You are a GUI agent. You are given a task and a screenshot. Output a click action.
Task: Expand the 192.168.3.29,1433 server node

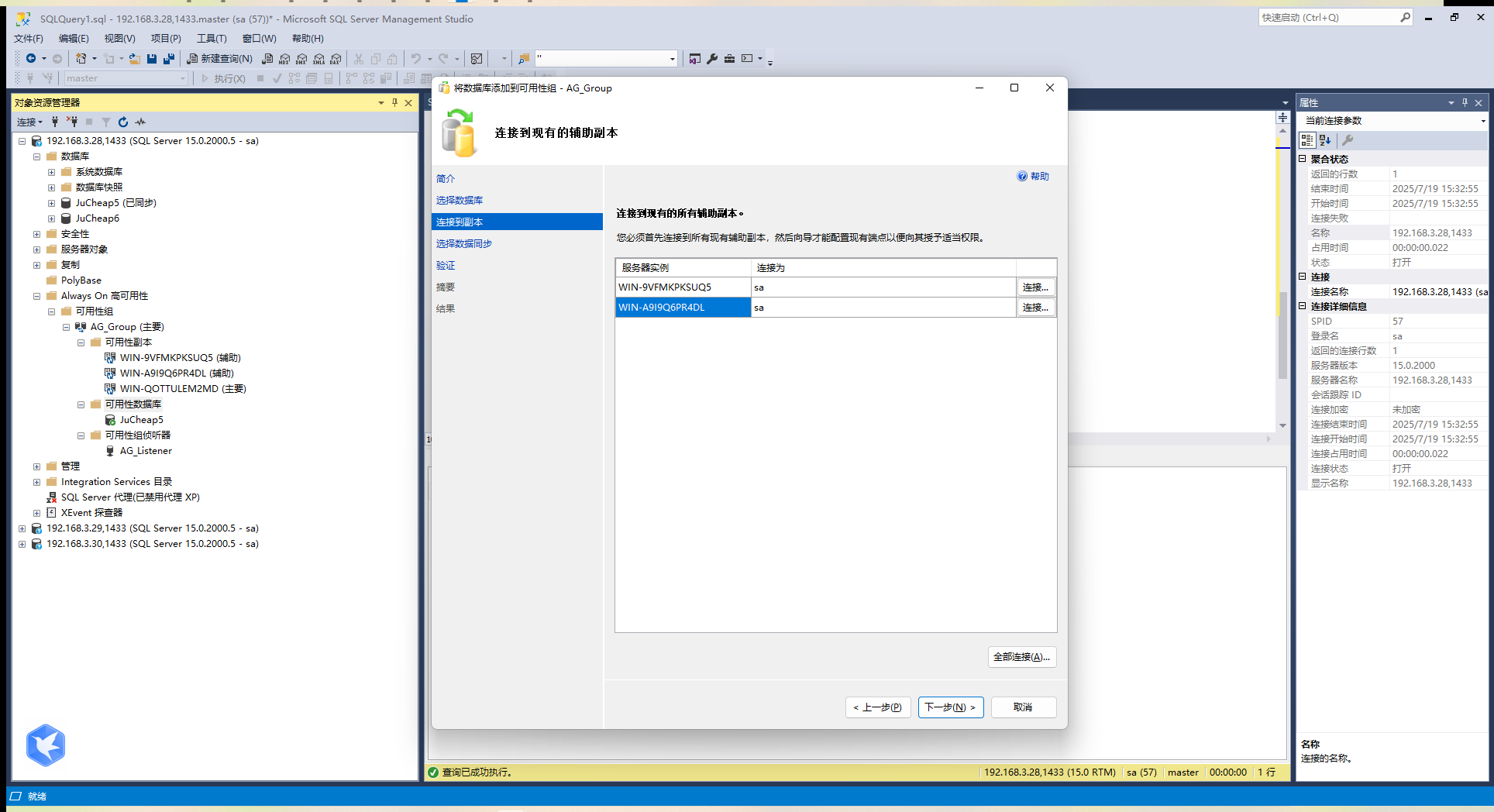pyautogui.click(x=22, y=528)
